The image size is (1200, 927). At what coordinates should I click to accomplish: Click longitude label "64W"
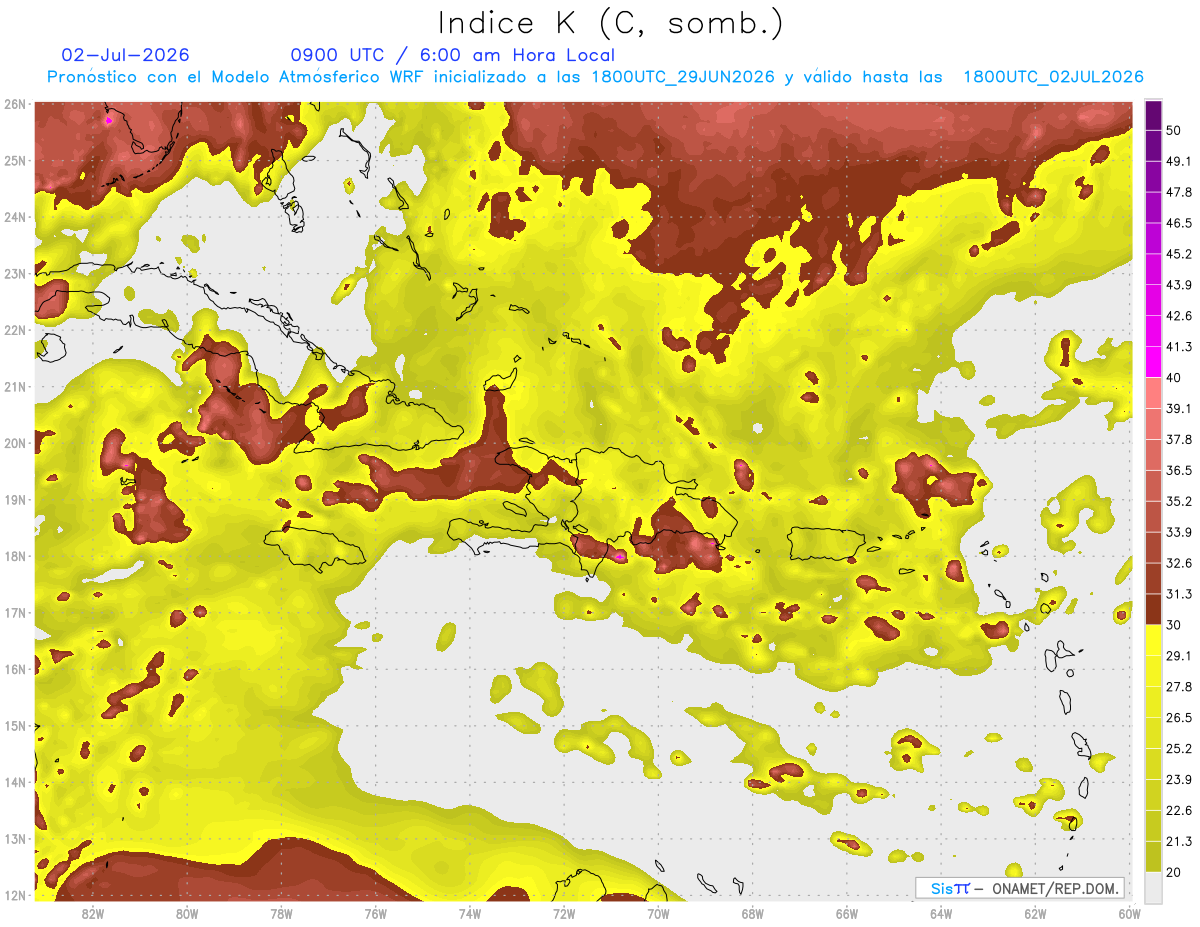pos(941,914)
